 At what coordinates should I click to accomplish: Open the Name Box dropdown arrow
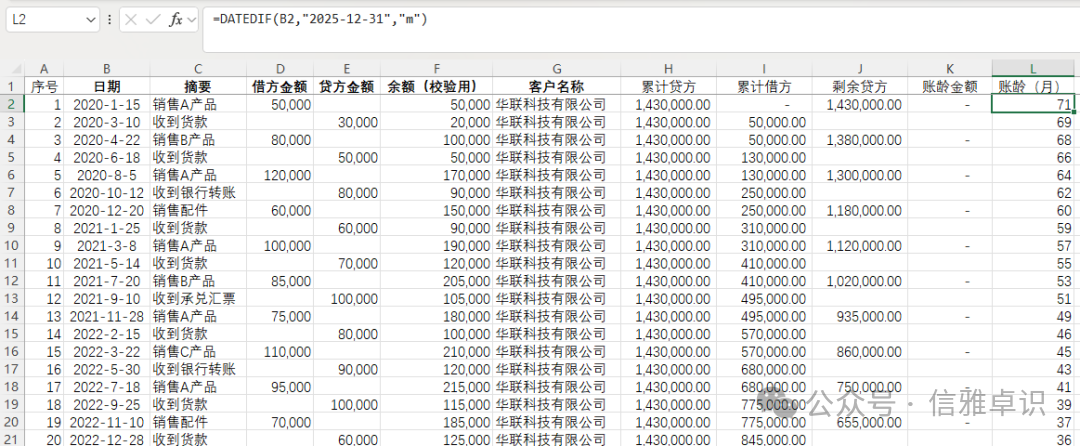pos(90,21)
